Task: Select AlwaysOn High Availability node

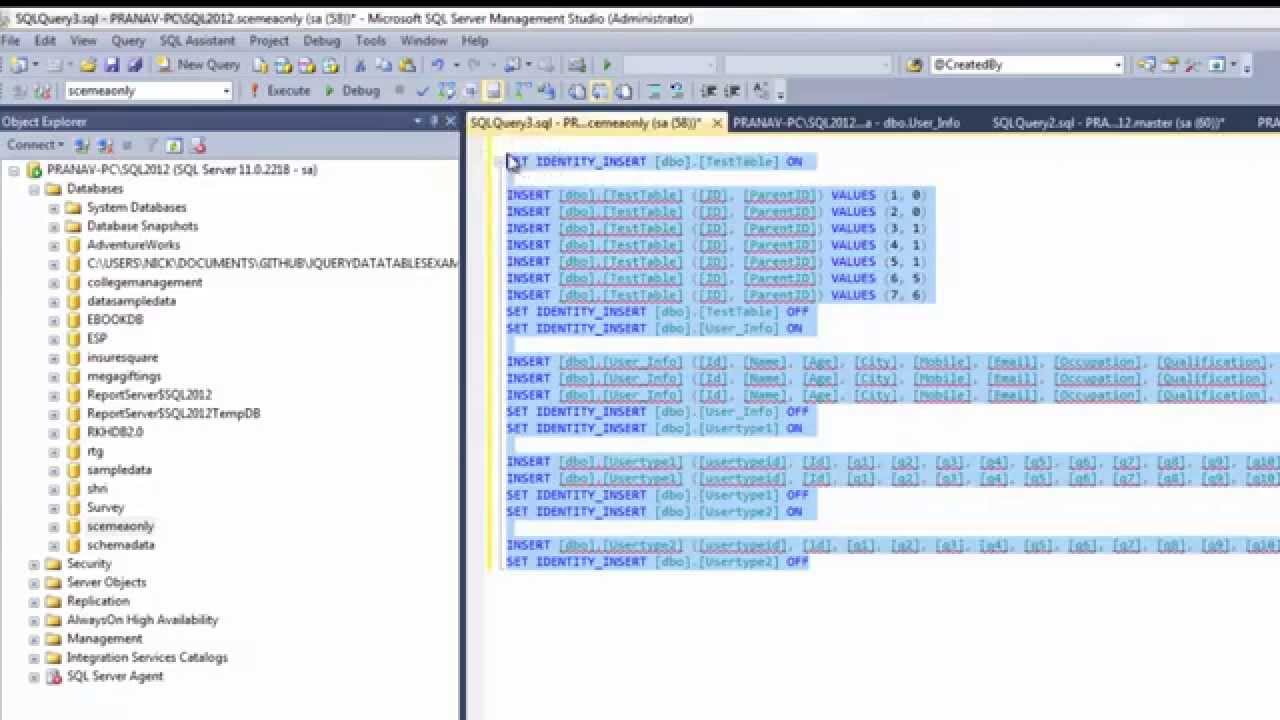Action: point(142,620)
